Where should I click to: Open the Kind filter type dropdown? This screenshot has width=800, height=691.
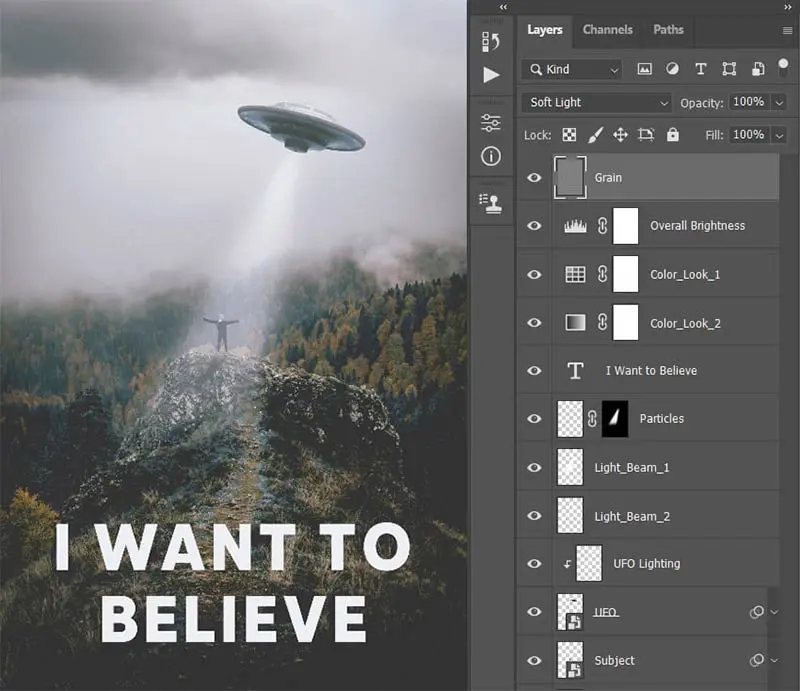click(x=572, y=69)
